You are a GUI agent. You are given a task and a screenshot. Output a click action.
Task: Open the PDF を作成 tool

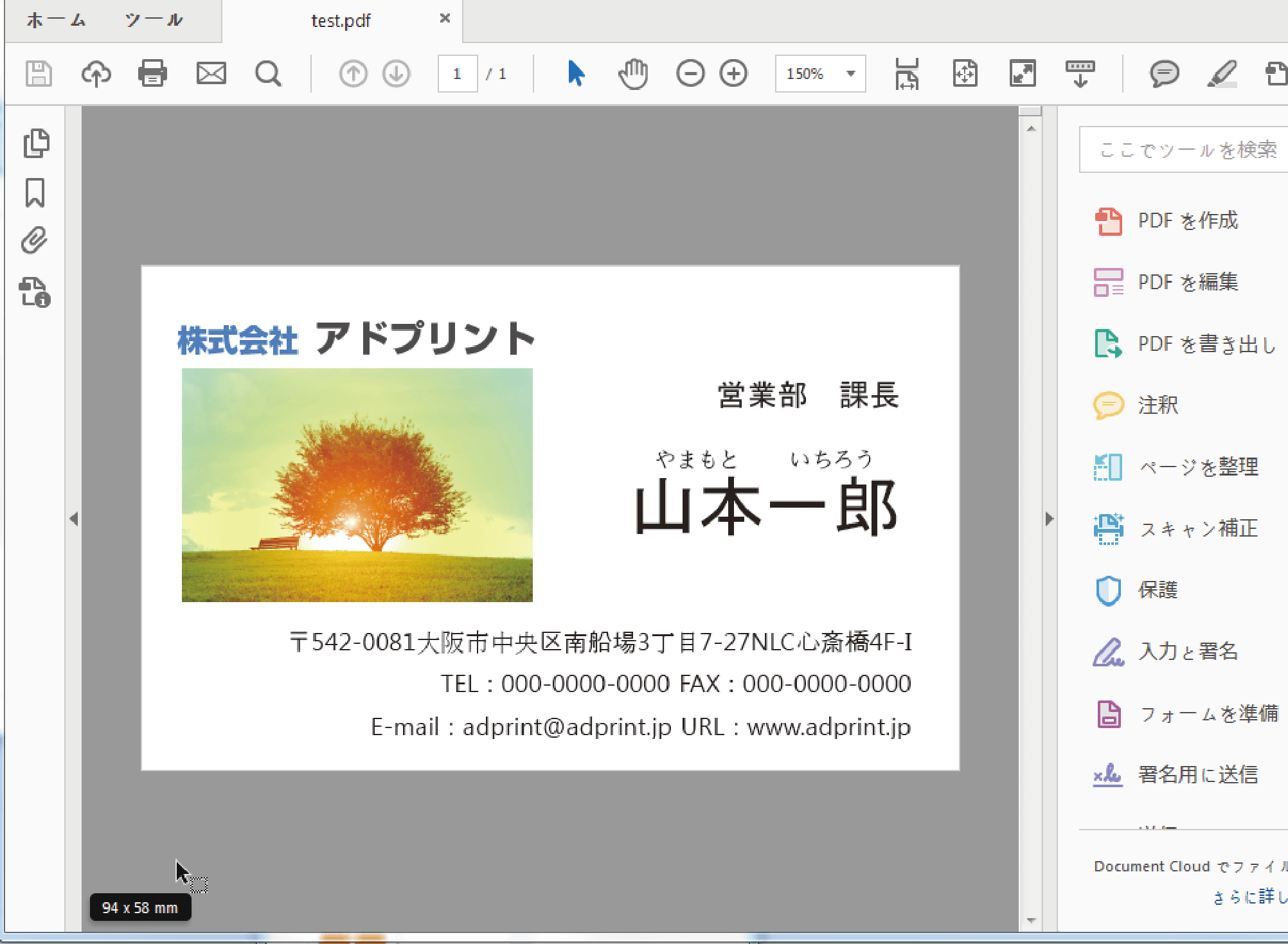click(x=1166, y=220)
